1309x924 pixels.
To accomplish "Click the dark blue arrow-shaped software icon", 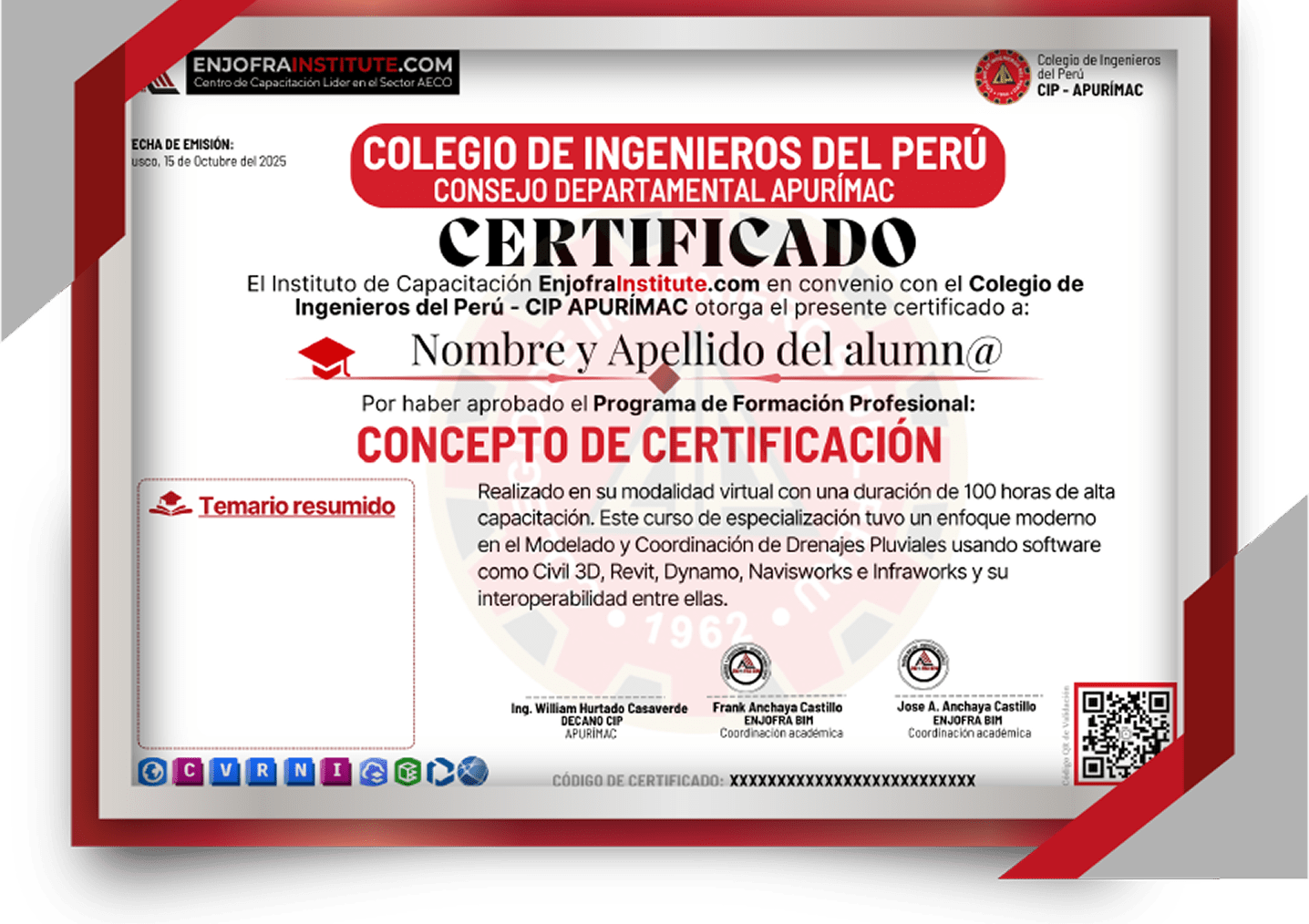I will [440, 772].
